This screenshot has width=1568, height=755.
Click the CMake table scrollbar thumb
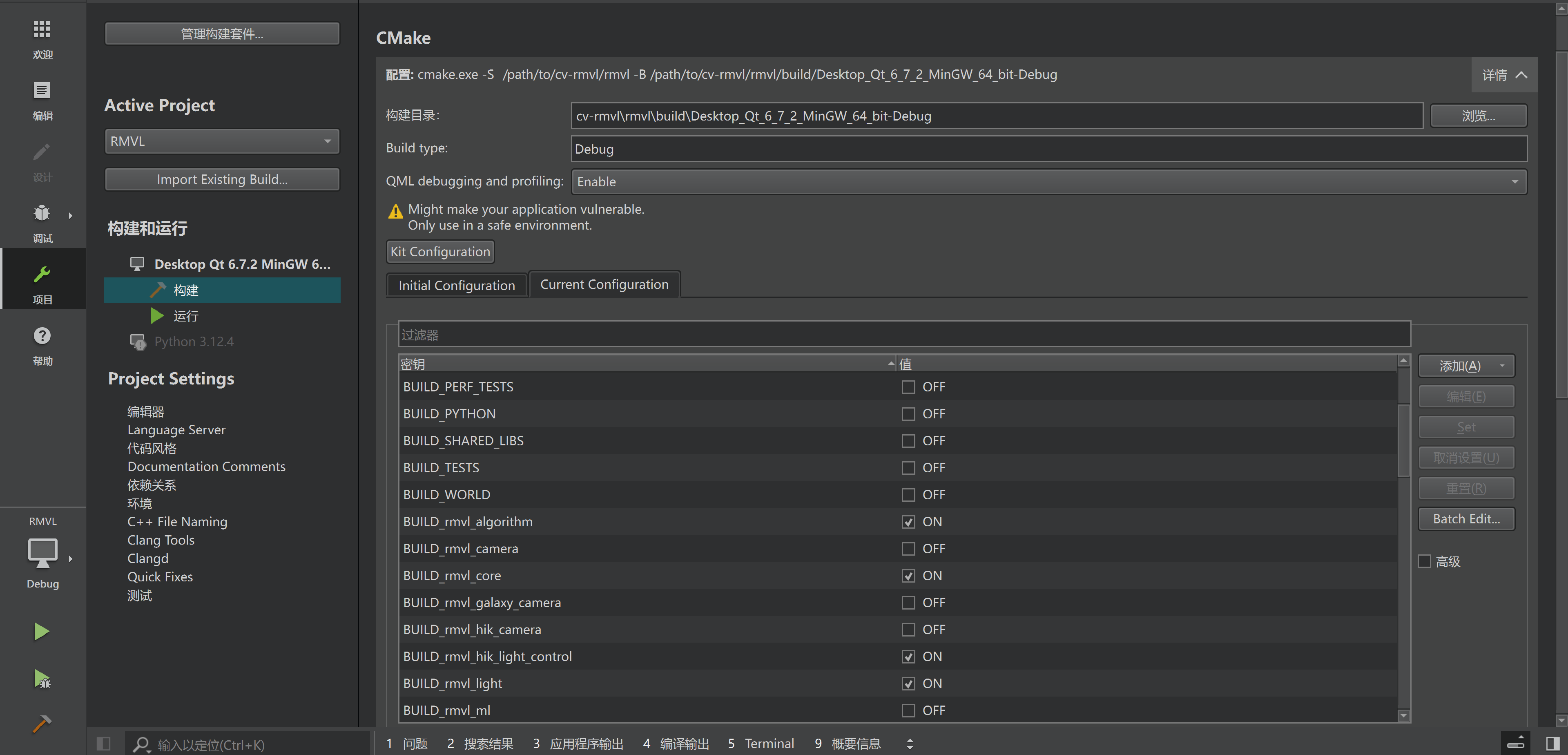[1404, 441]
